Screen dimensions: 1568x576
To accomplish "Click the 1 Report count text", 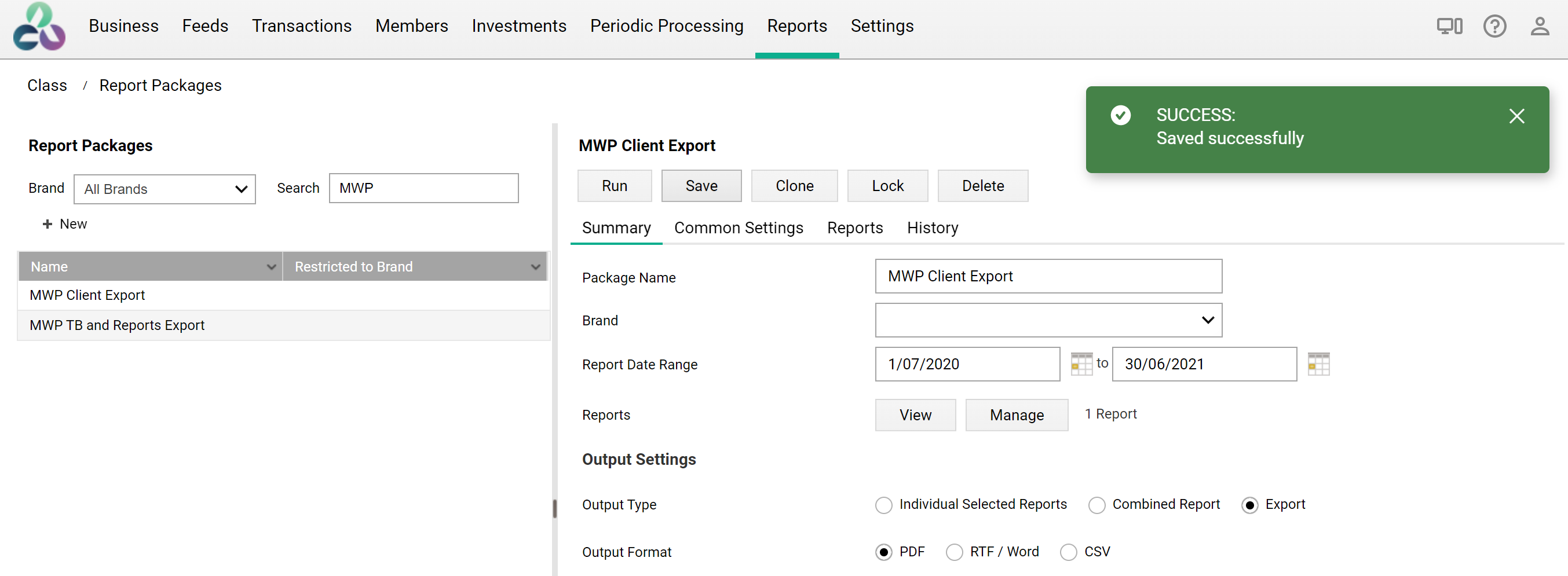I will point(1110,414).
